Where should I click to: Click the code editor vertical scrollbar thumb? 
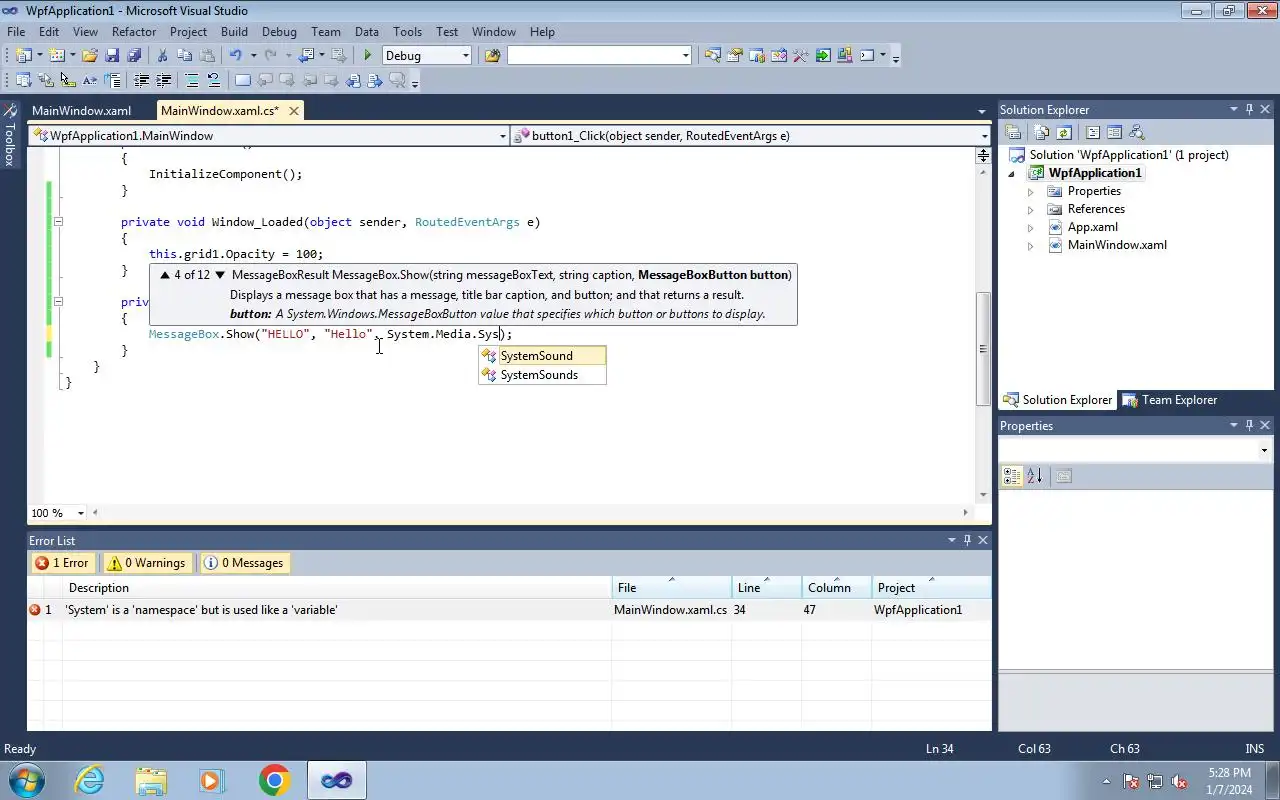(x=983, y=348)
